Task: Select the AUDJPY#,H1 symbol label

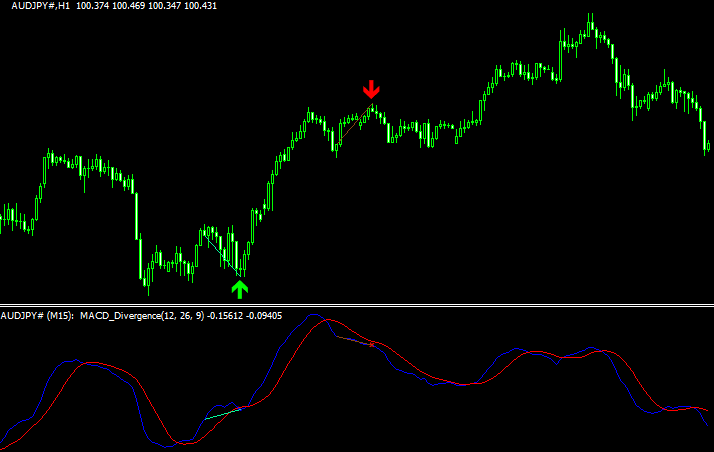Action: 36,6
